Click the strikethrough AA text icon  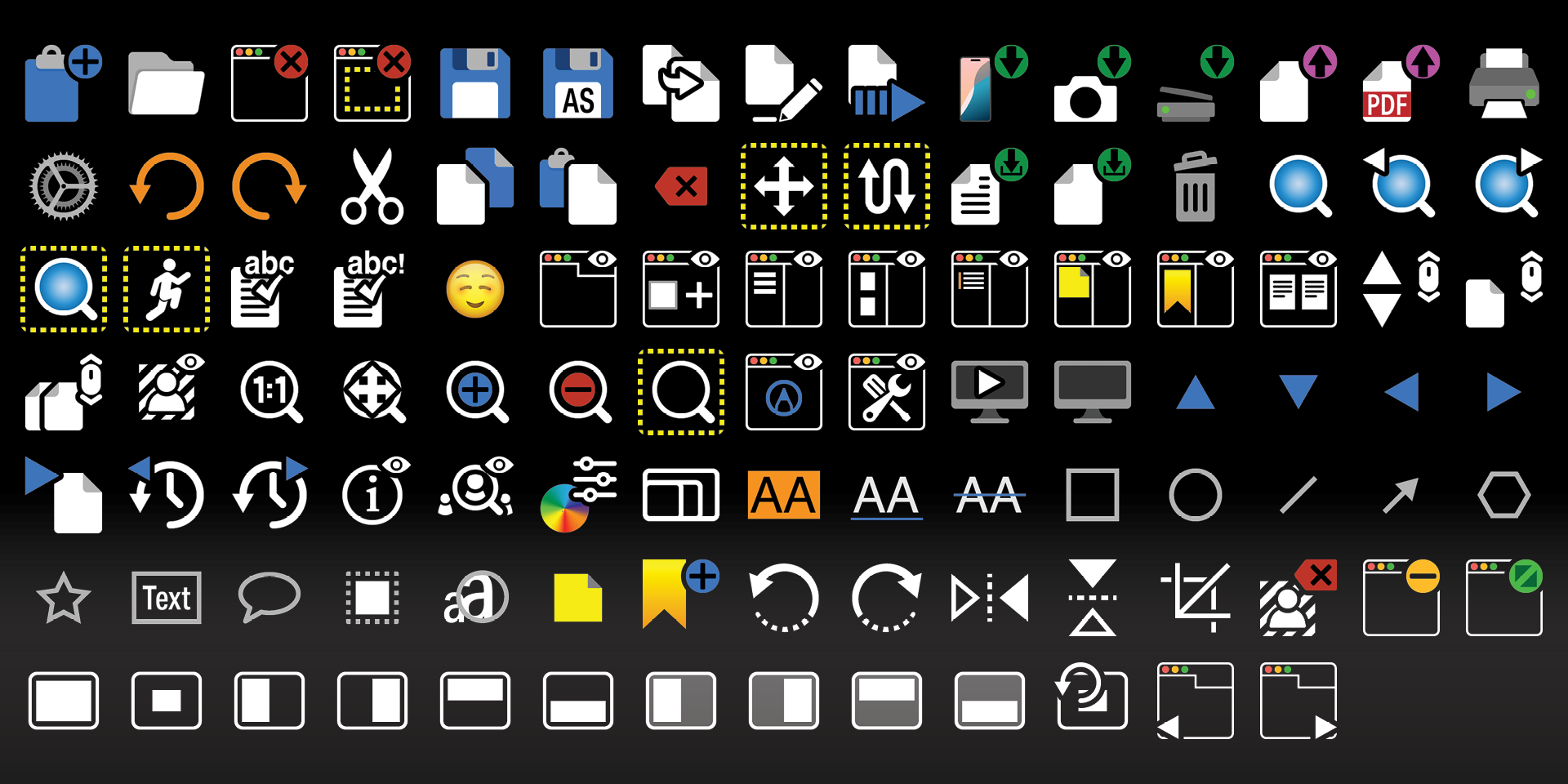pos(990,495)
